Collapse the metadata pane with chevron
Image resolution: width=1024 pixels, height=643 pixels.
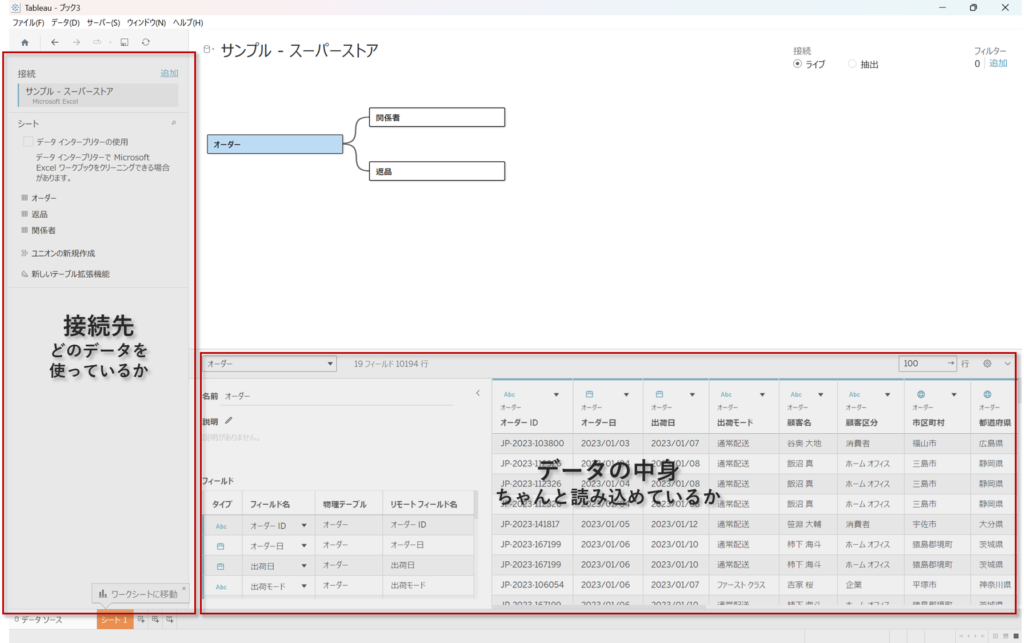click(x=477, y=393)
